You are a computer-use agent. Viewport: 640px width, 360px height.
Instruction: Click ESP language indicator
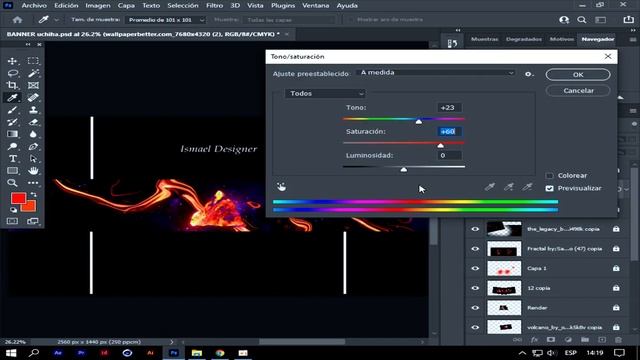571,353
